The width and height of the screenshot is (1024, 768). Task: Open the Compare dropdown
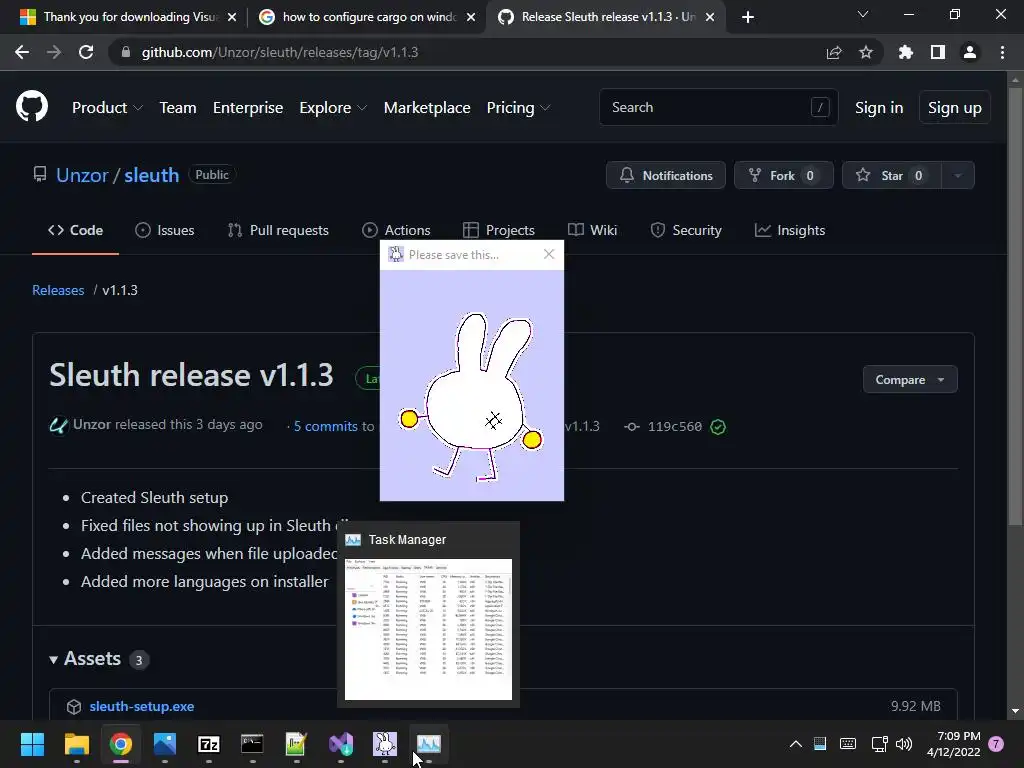[x=910, y=379]
